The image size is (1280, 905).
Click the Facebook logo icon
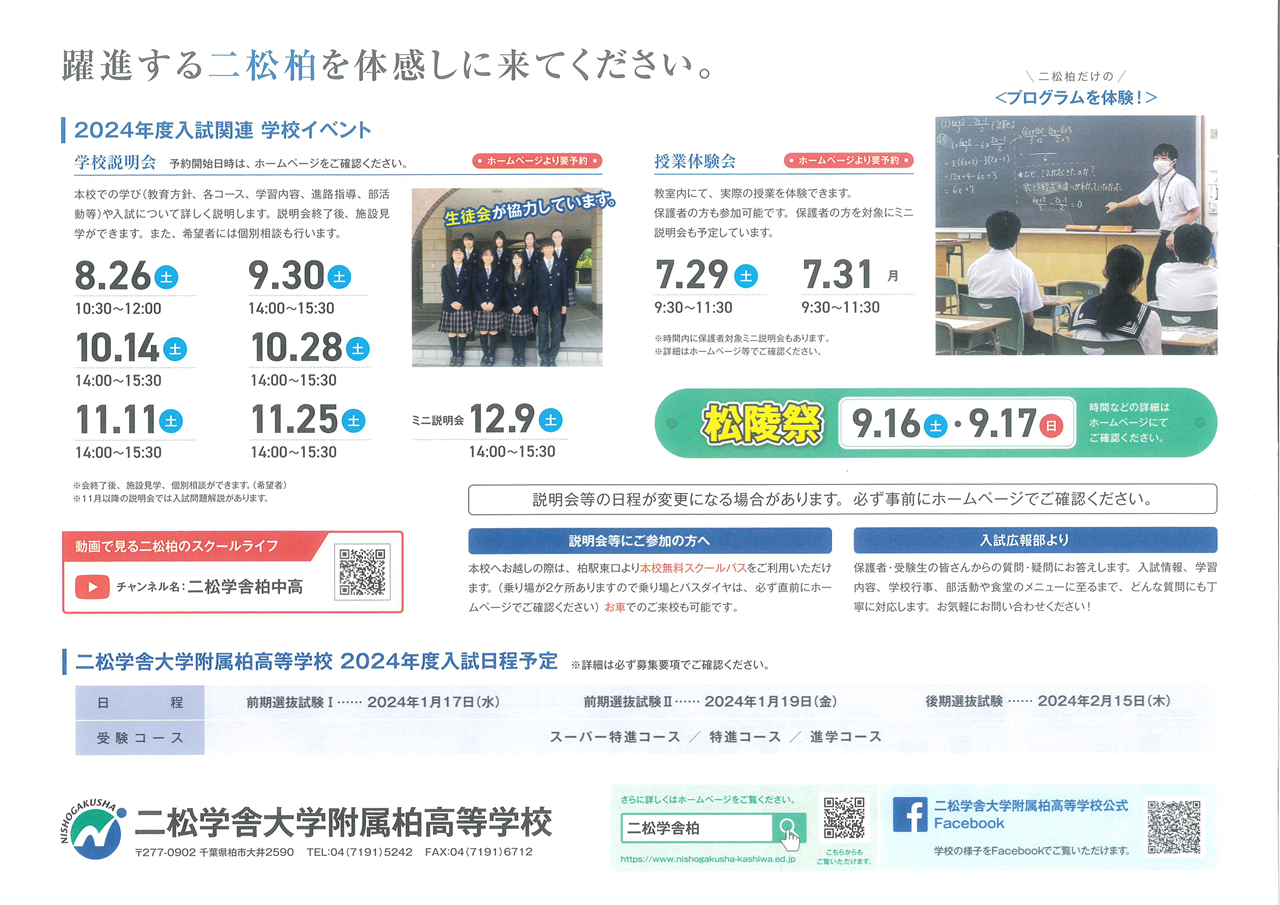point(910,815)
